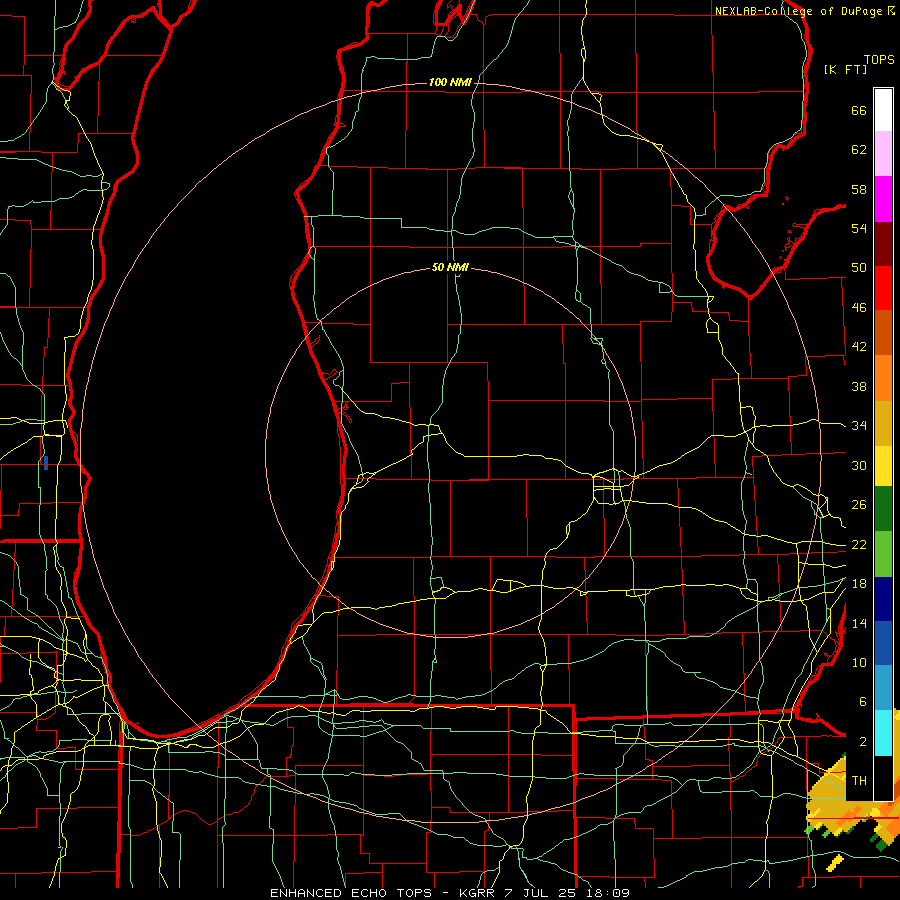The height and width of the screenshot is (900, 900).
Task: Click the legend value "62"
Action: pos(859,150)
